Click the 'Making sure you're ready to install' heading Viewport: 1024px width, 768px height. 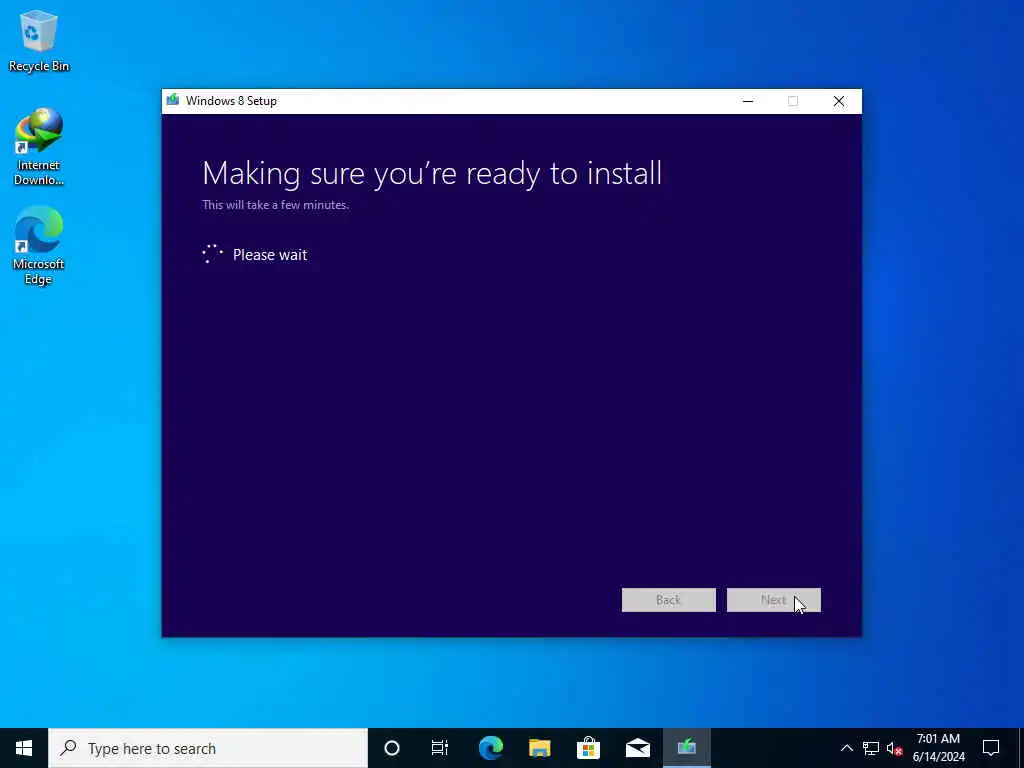pos(432,174)
